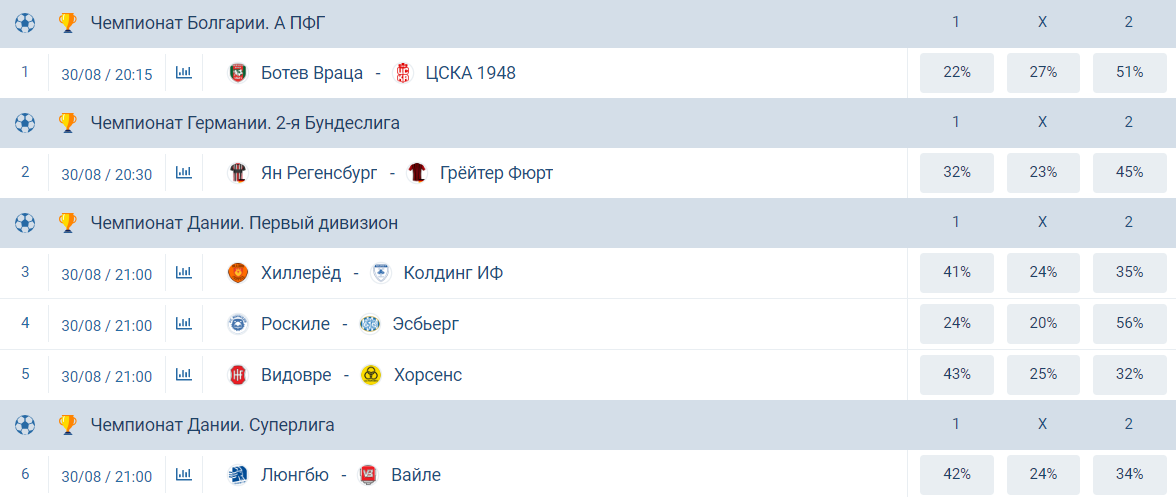Click Хорсенс yellow team logo
Viewport: 1176px width, 497px height.
pyautogui.click(x=371, y=375)
